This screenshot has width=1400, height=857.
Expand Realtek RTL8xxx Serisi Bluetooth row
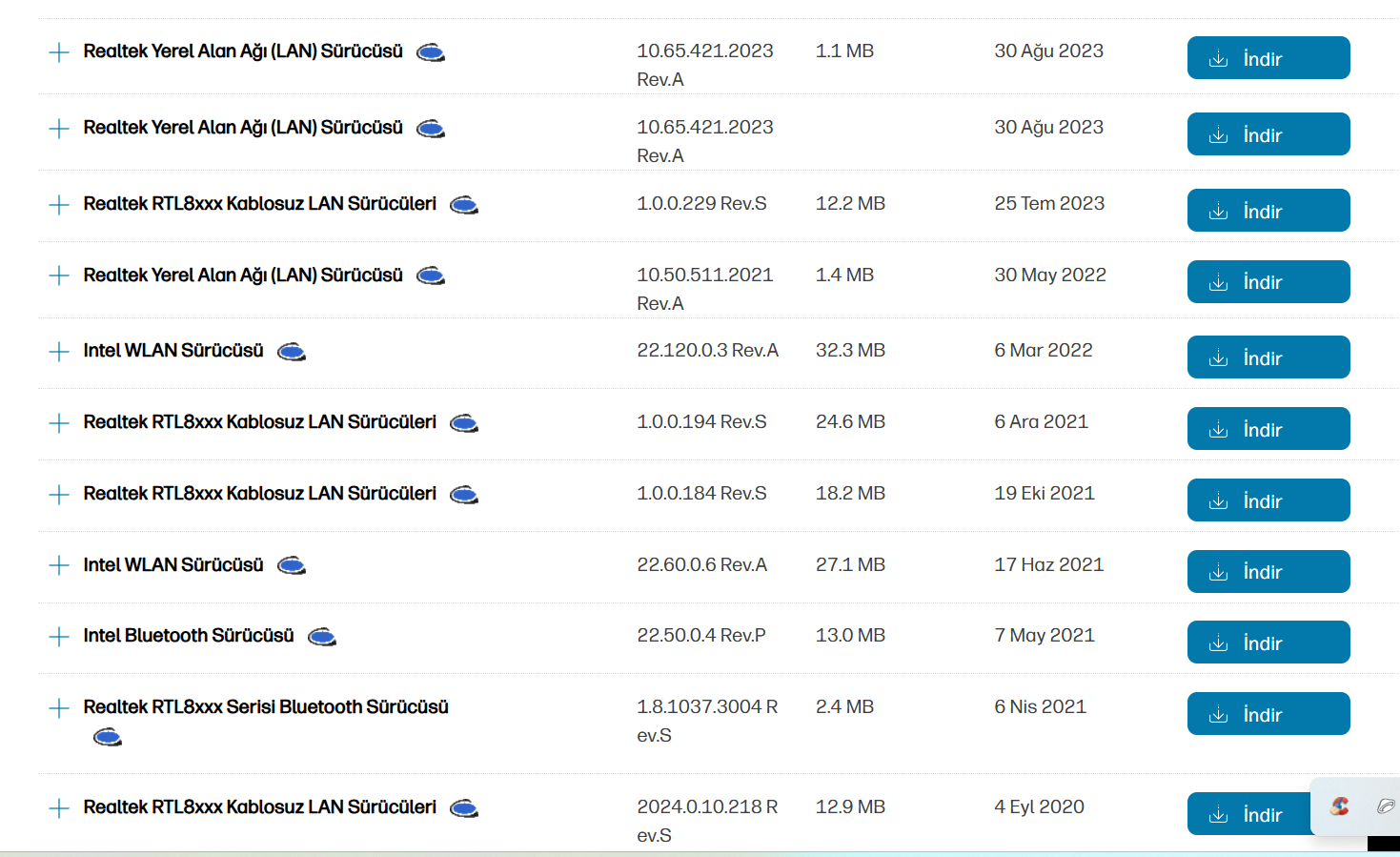click(x=59, y=708)
